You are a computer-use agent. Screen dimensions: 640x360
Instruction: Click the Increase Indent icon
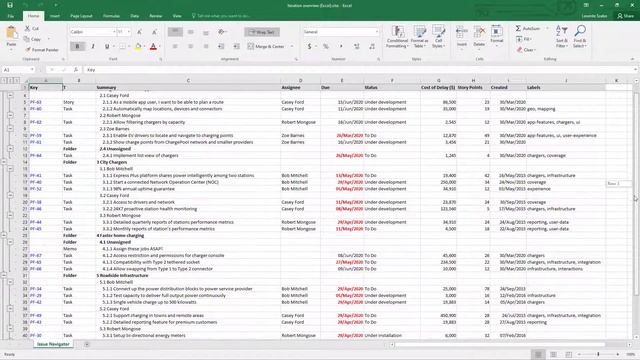236,47
